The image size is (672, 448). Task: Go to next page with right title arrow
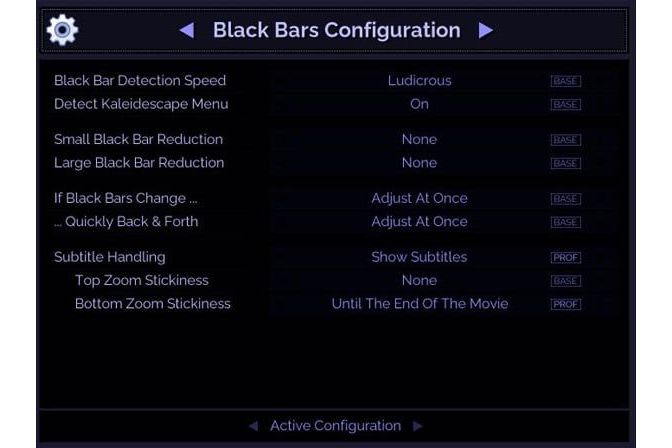pos(486,30)
